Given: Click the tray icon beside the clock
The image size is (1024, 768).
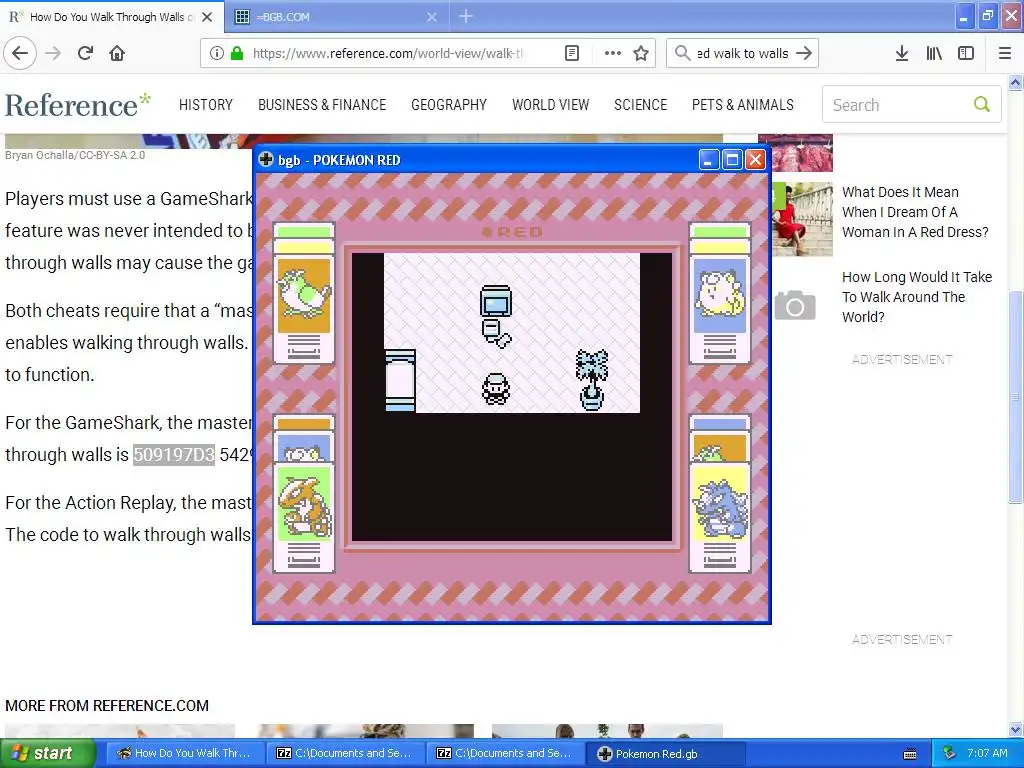Looking at the screenshot, I should tap(950, 753).
